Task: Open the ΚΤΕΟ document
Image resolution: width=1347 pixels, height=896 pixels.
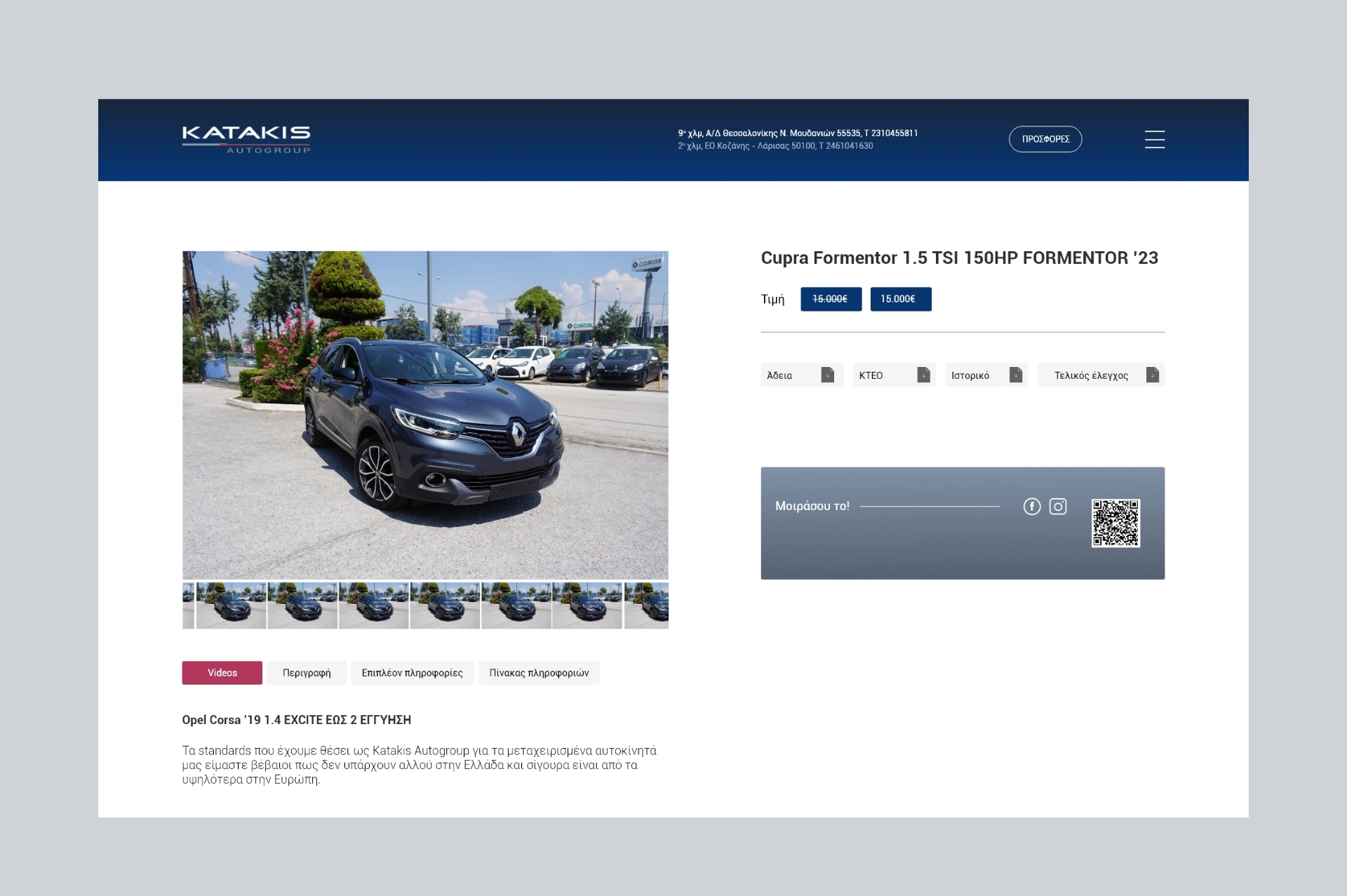Action: click(x=894, y=375)
